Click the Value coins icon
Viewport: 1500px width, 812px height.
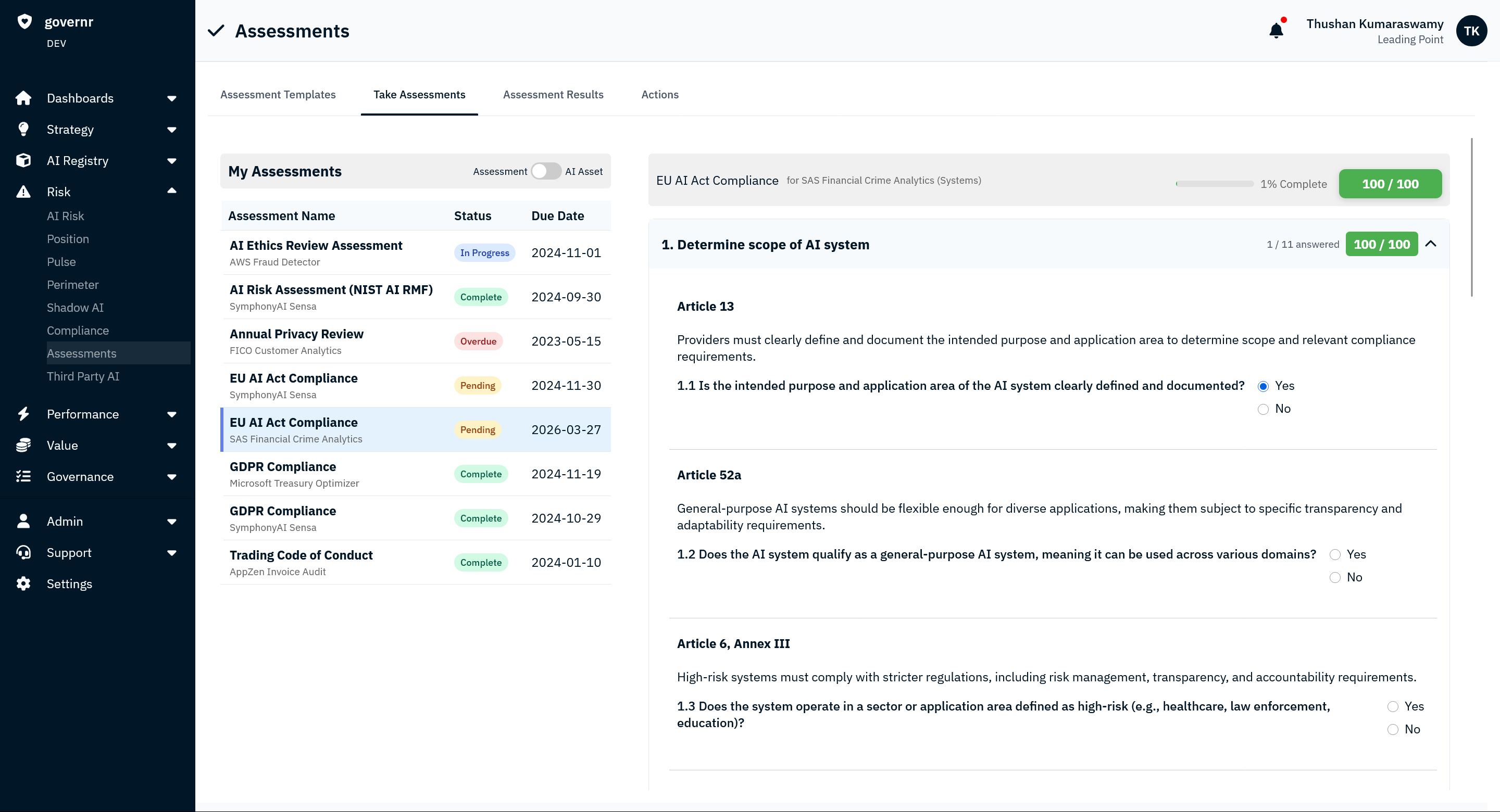coord(23,445)
